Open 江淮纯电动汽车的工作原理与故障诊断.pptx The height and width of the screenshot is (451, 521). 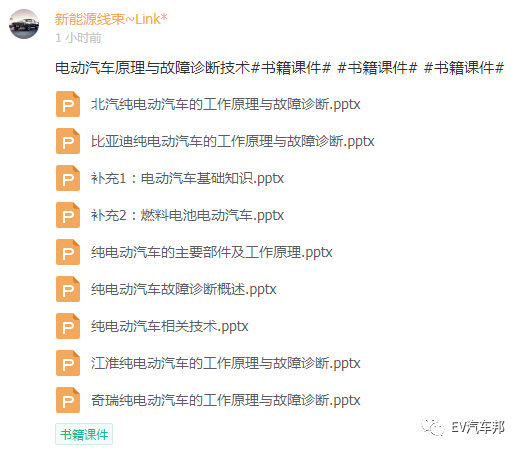pyautogui.click(x=226, y=363)
